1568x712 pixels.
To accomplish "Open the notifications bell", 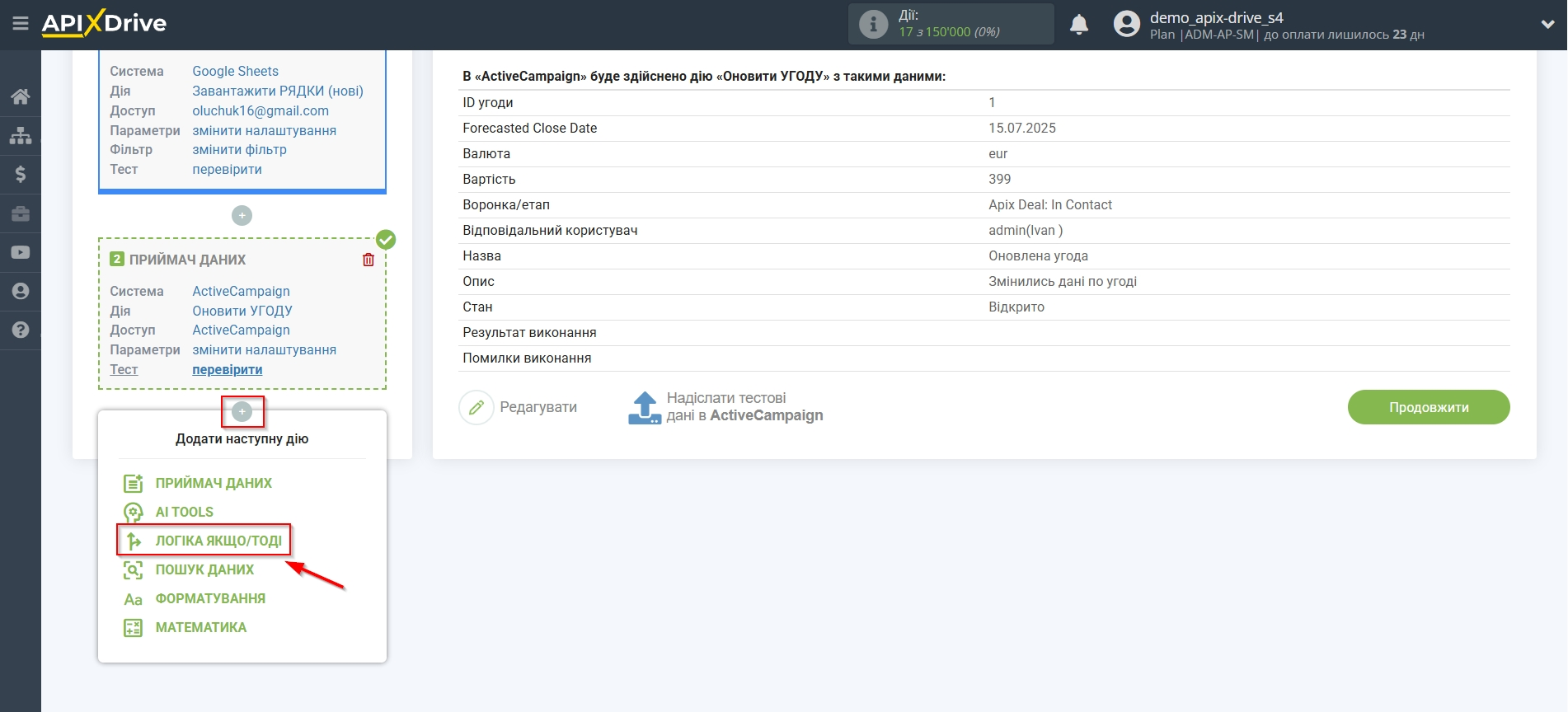I will [1079, 24].
